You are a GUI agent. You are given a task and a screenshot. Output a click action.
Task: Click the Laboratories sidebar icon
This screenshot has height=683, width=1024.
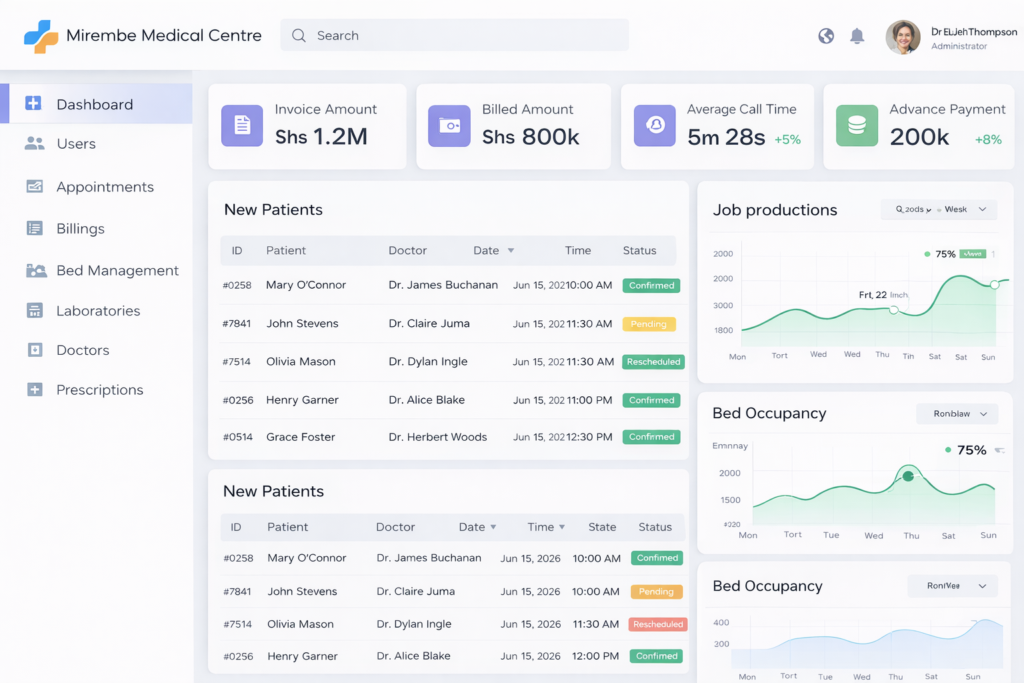point(35,310)
